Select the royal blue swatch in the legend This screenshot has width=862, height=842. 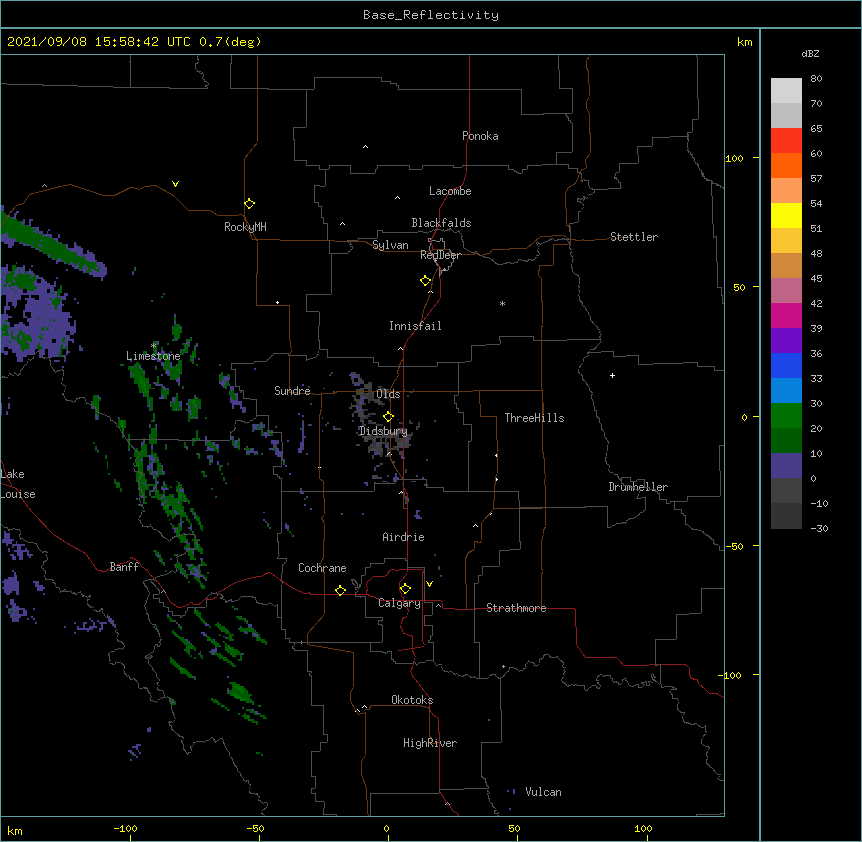(786, 365)
